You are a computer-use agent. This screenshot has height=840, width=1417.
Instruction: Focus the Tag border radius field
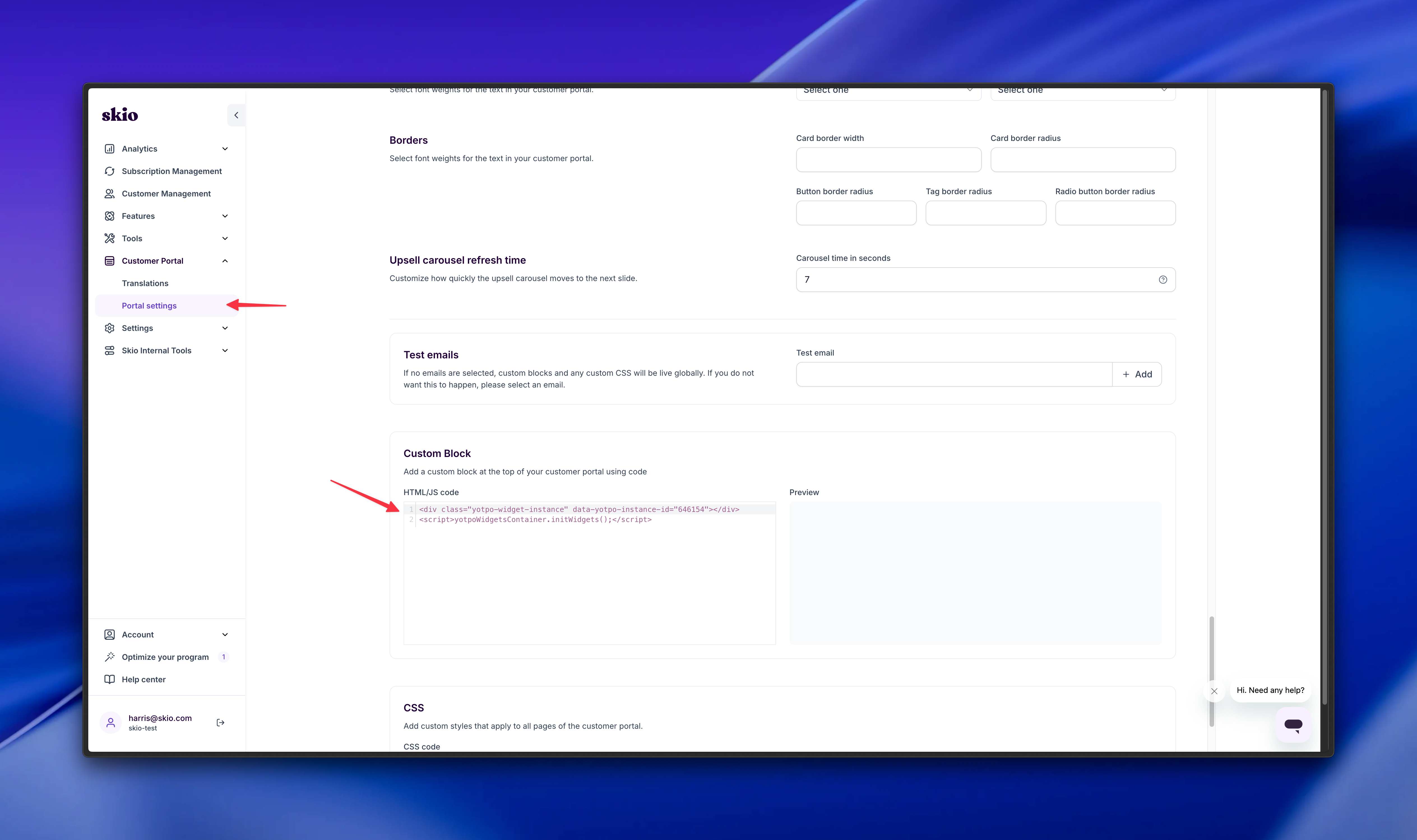pos(985,213)
